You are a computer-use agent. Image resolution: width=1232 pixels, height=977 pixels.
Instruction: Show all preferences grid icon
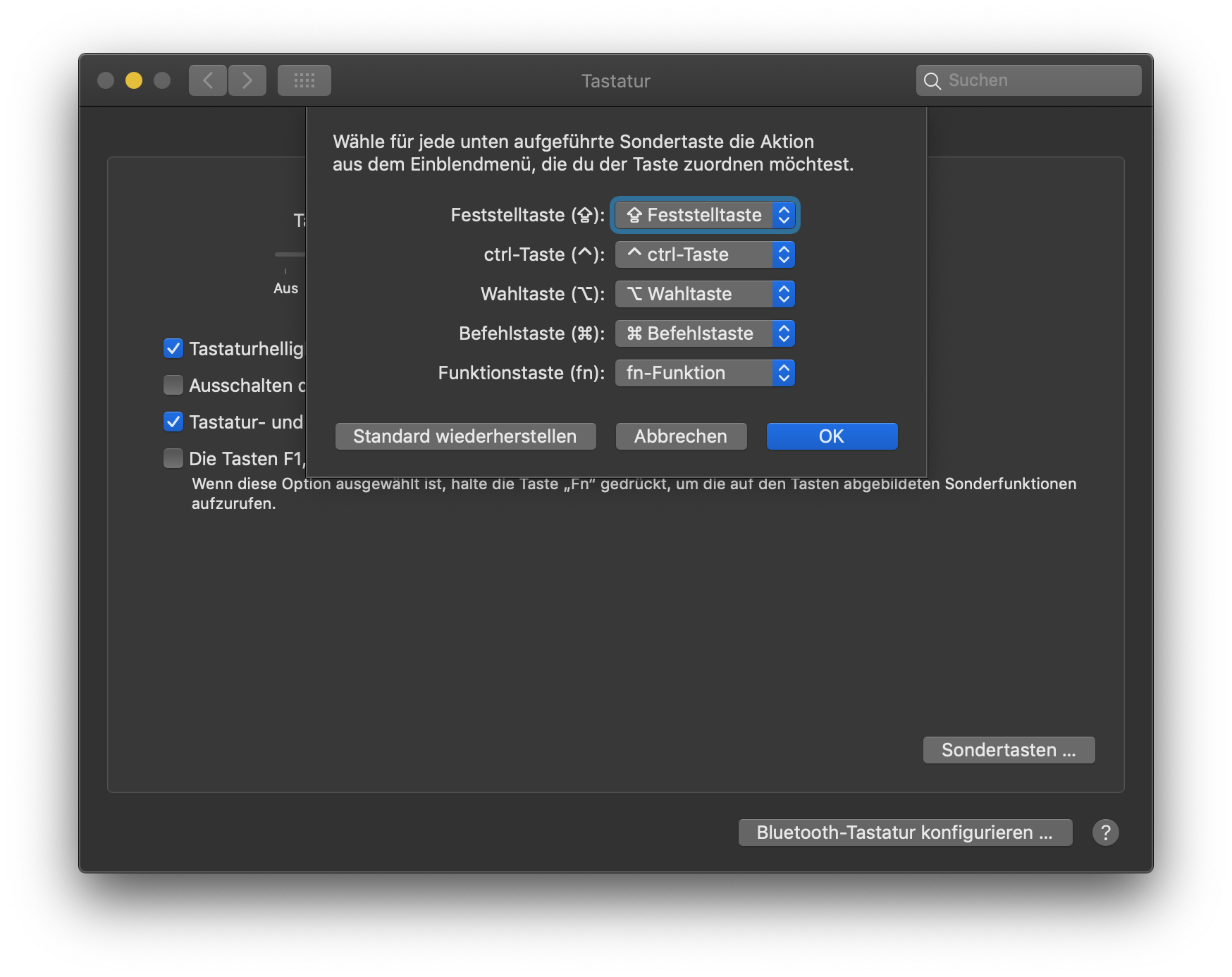[x=304, y=80]
